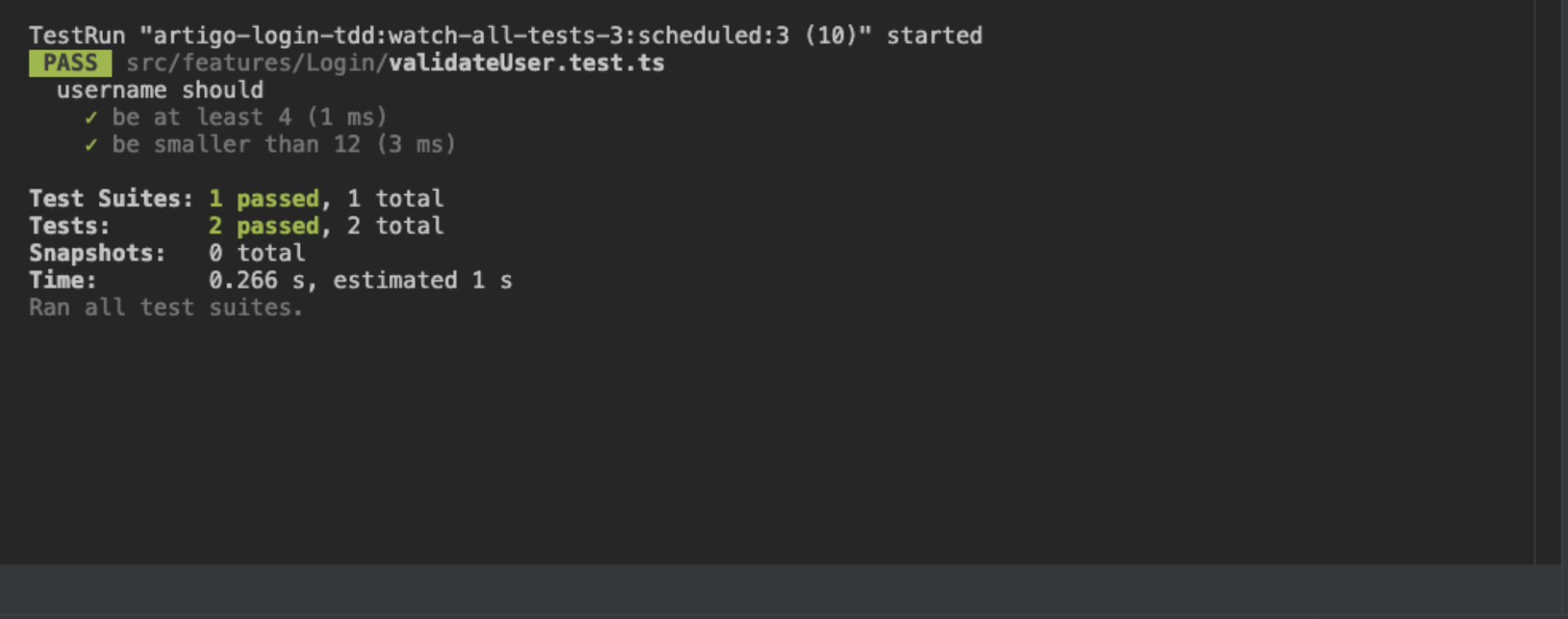The width and height of the screenshot is (1568, 619).
Task: Click the 'Test Suites:' label
Action: (110, 199)
